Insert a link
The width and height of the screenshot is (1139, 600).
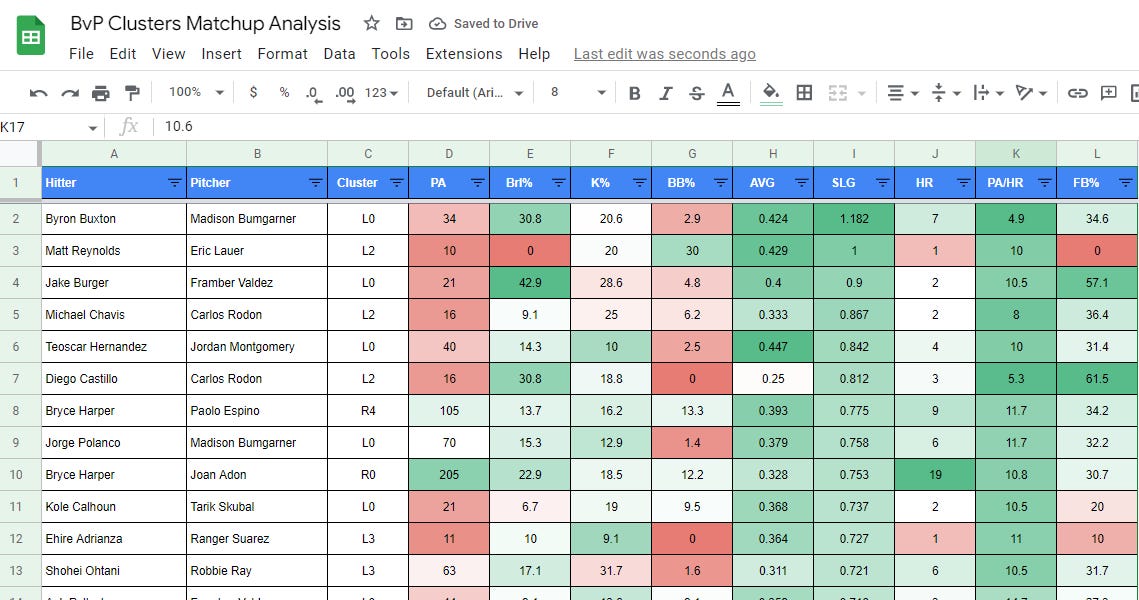(1077, 92)
